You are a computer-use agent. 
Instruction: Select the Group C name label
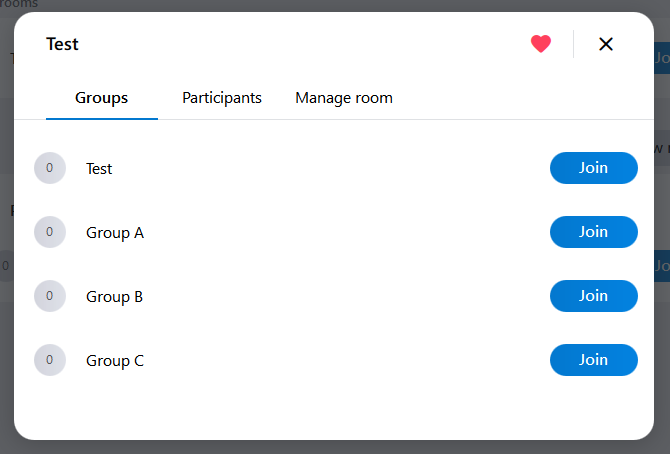coord(115,361)
